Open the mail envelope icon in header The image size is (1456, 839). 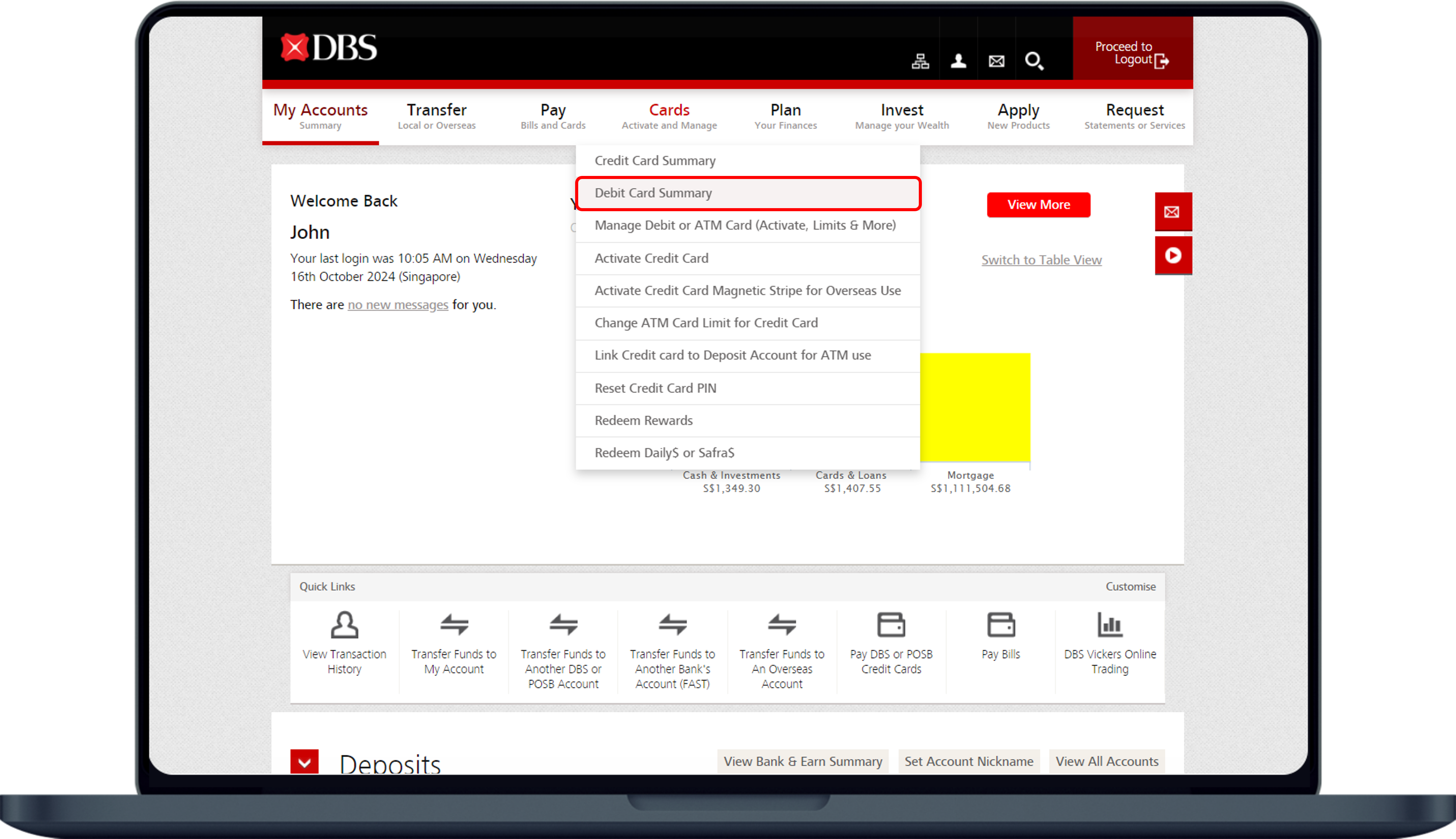[x=996, y=60]
